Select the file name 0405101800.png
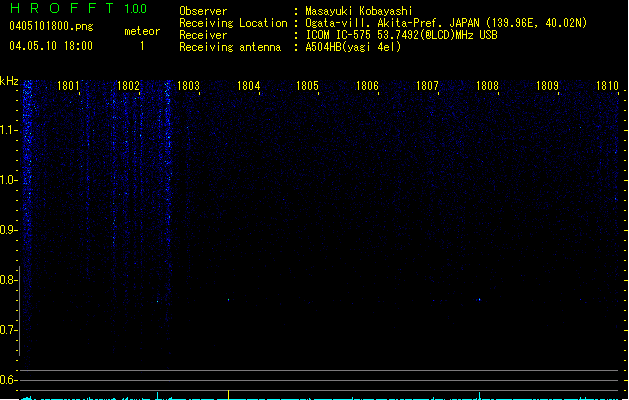Viewport: 629px width, 400px height. (51, 26)
